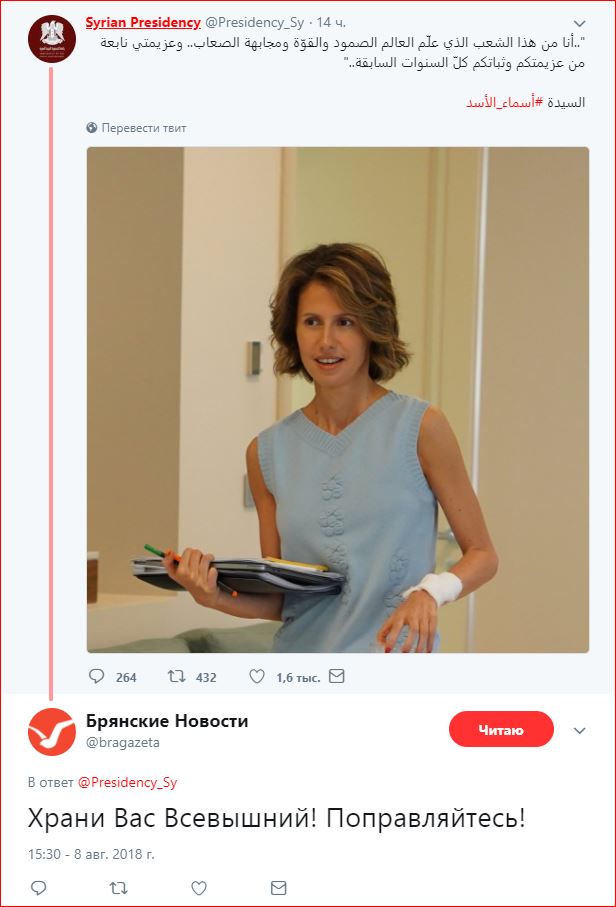This screenshot has width=616, height=907.
Task: Click the 15:30 - 8 авг. 2018 timestamp
Action: click(91, 854)
